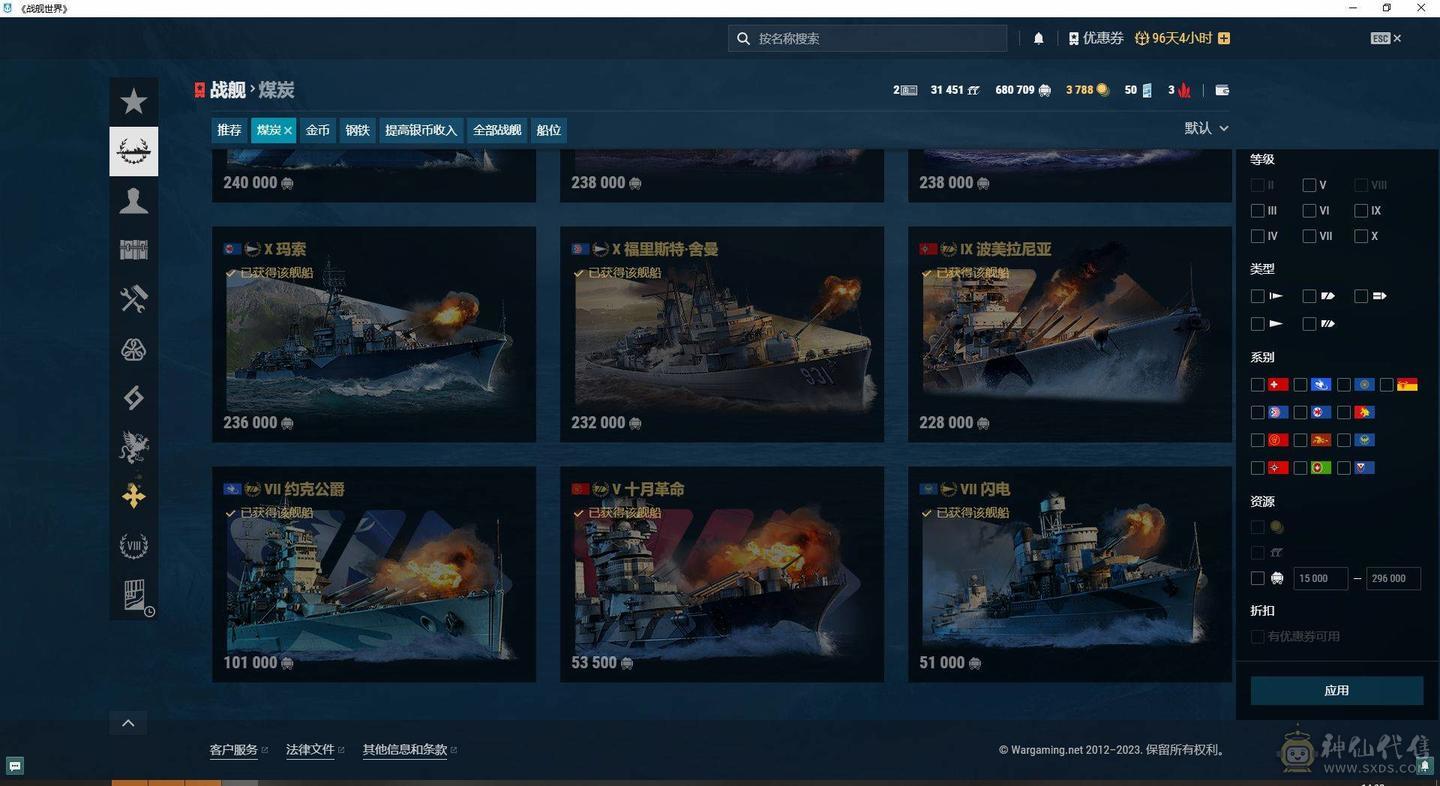Image resolution: width=1440 pixels, height=786 pixels.
Task: Open the camouflage pattern icon in sidebar
Action: click(133, 349)
